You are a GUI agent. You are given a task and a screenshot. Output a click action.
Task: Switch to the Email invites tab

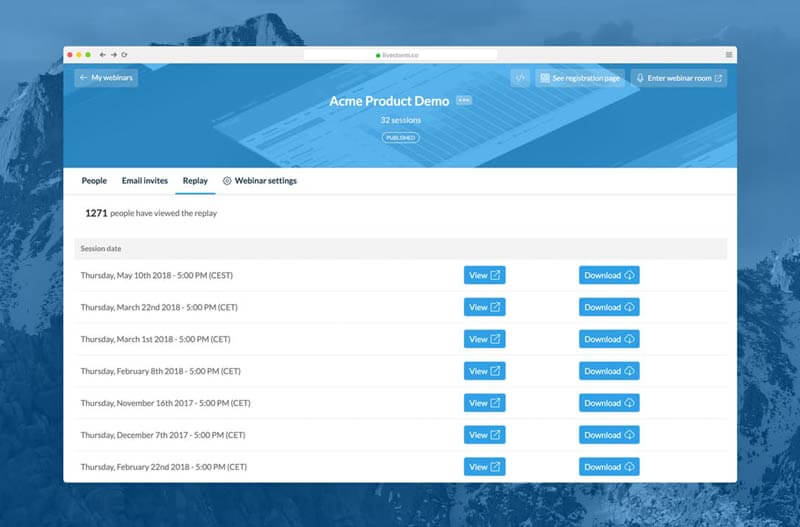(145, 181)
